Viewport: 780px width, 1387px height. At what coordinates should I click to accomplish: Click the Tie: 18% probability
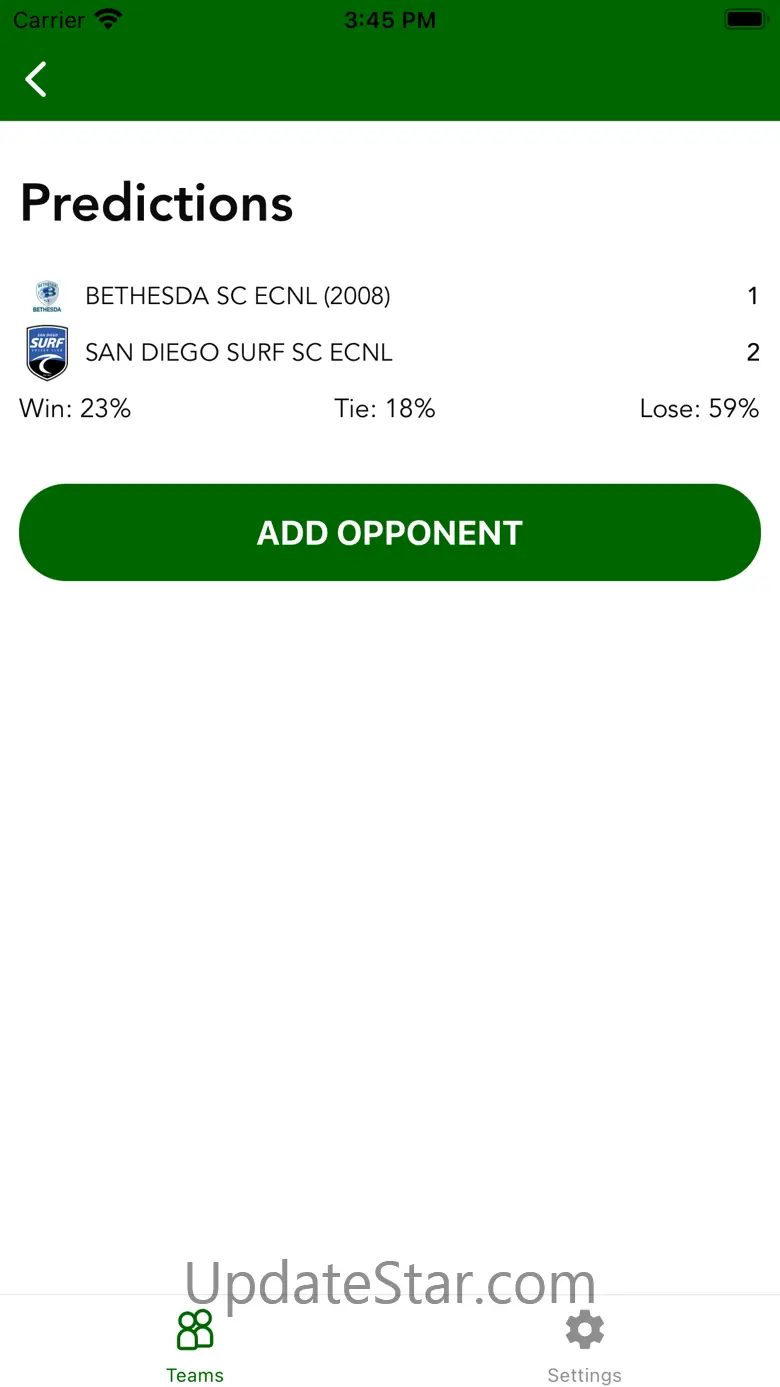[385, 408]
